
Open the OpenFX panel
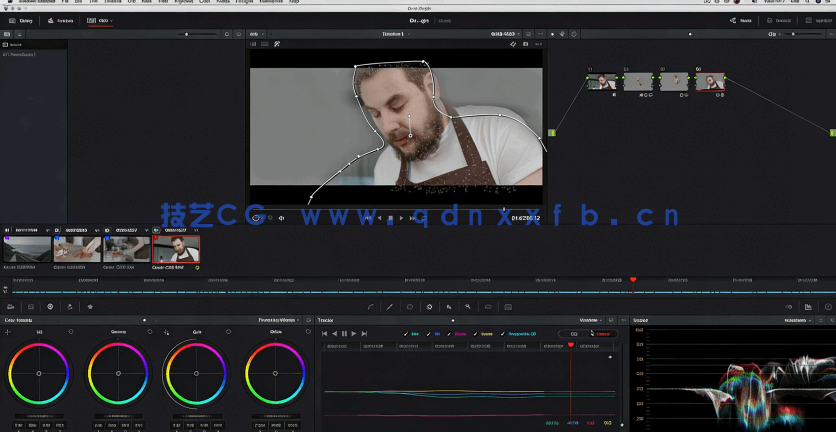click(x=779, y=20)
